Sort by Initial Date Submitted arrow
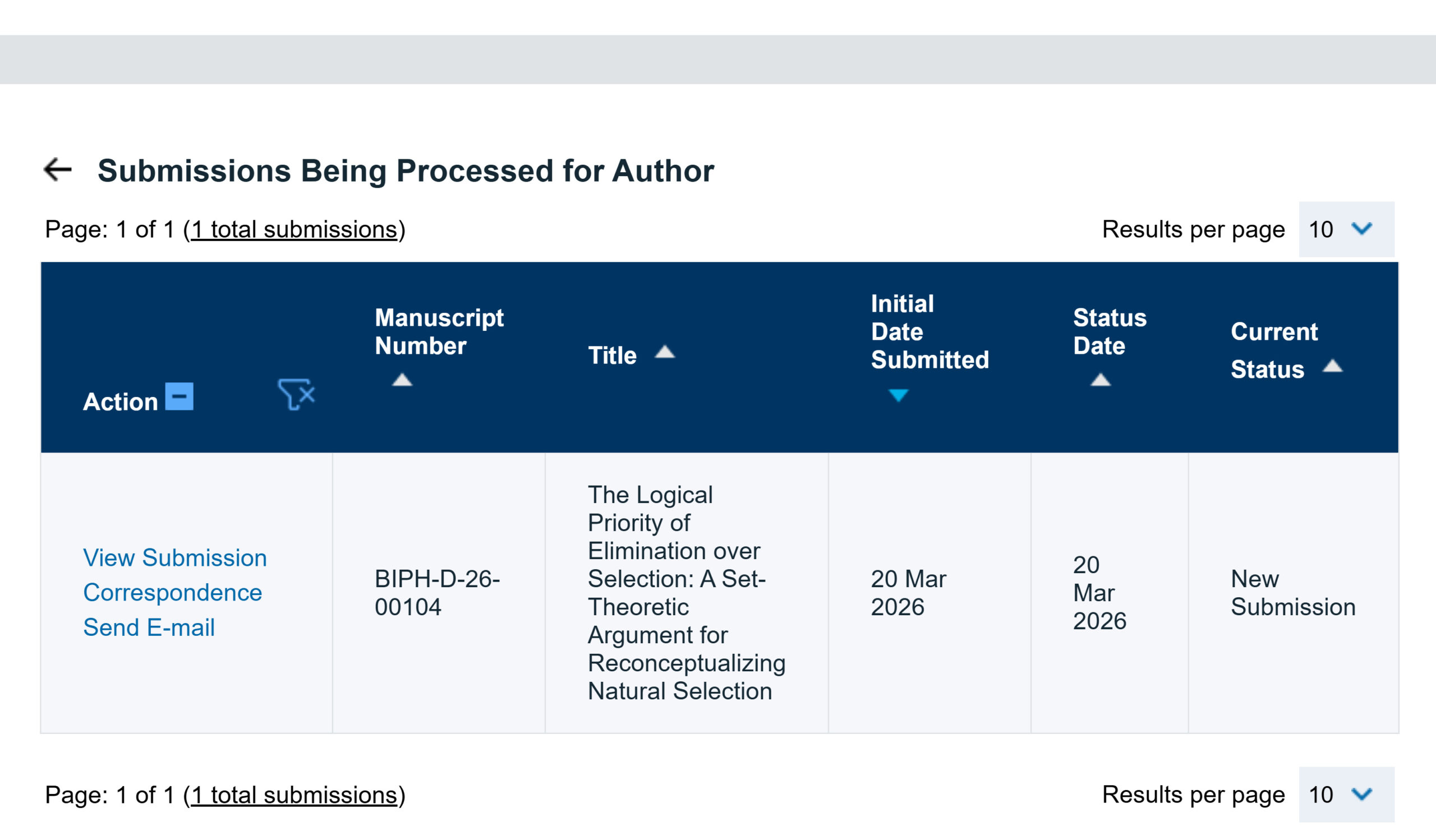This screenshot has height=840, width=1436. [898, 395]
